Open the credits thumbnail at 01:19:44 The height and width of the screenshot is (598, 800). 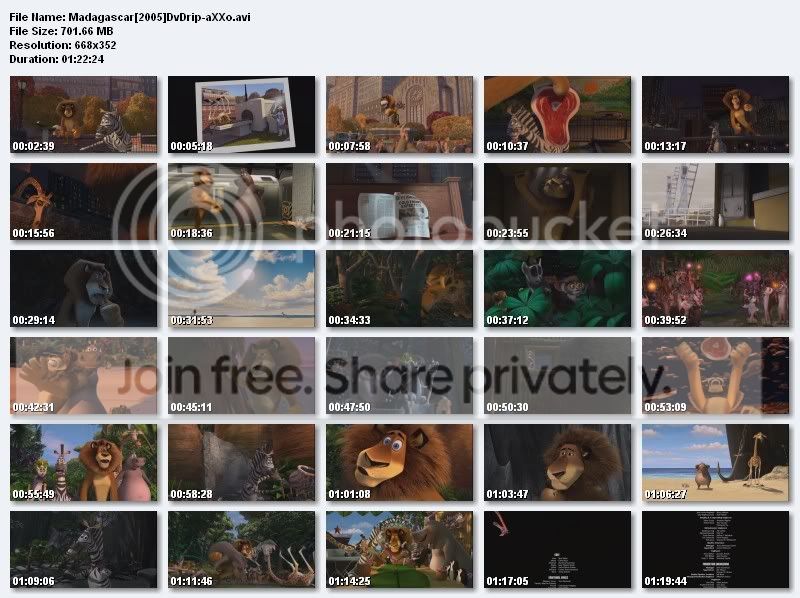pos(715,550)
